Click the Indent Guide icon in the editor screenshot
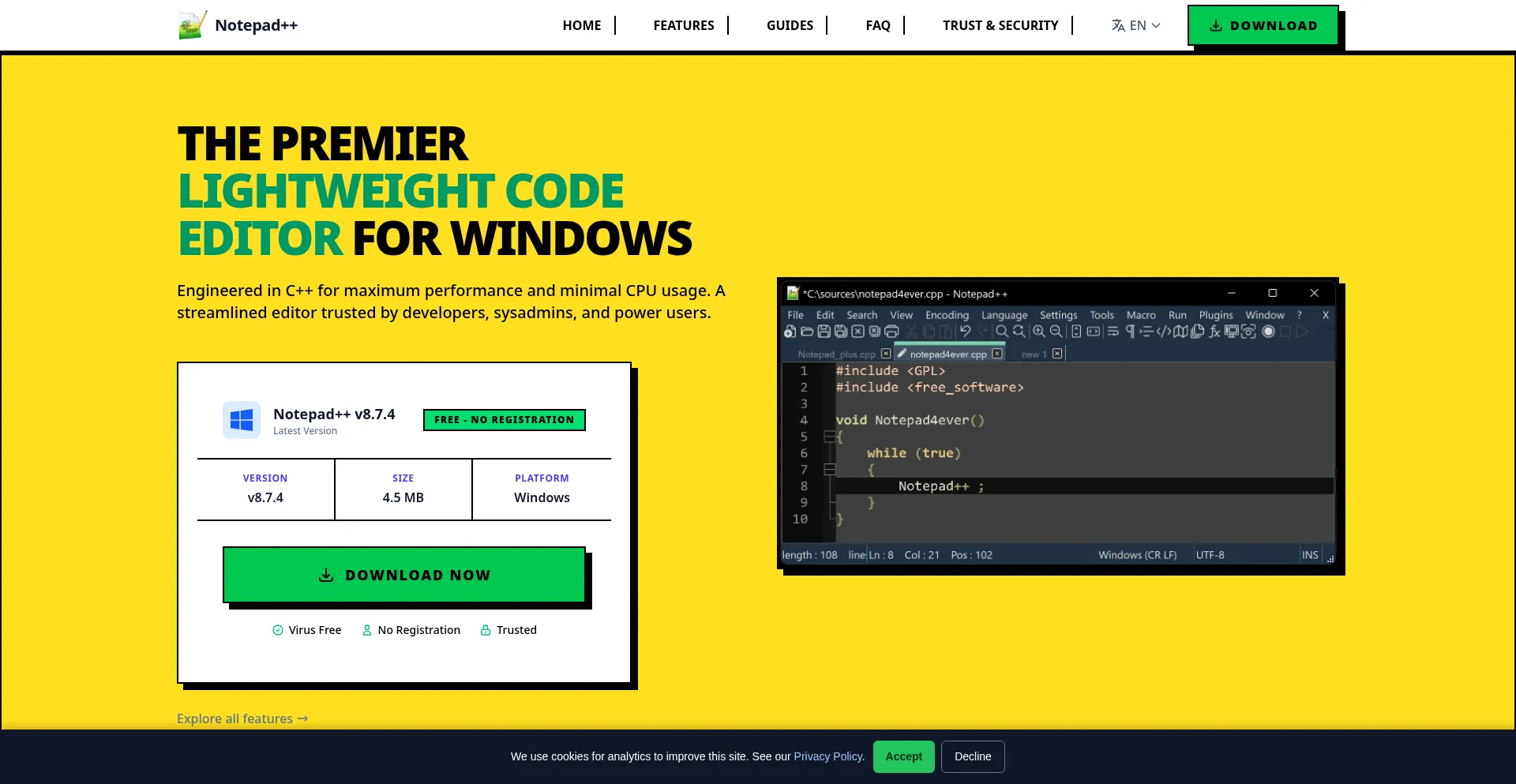 (1146, 332)
